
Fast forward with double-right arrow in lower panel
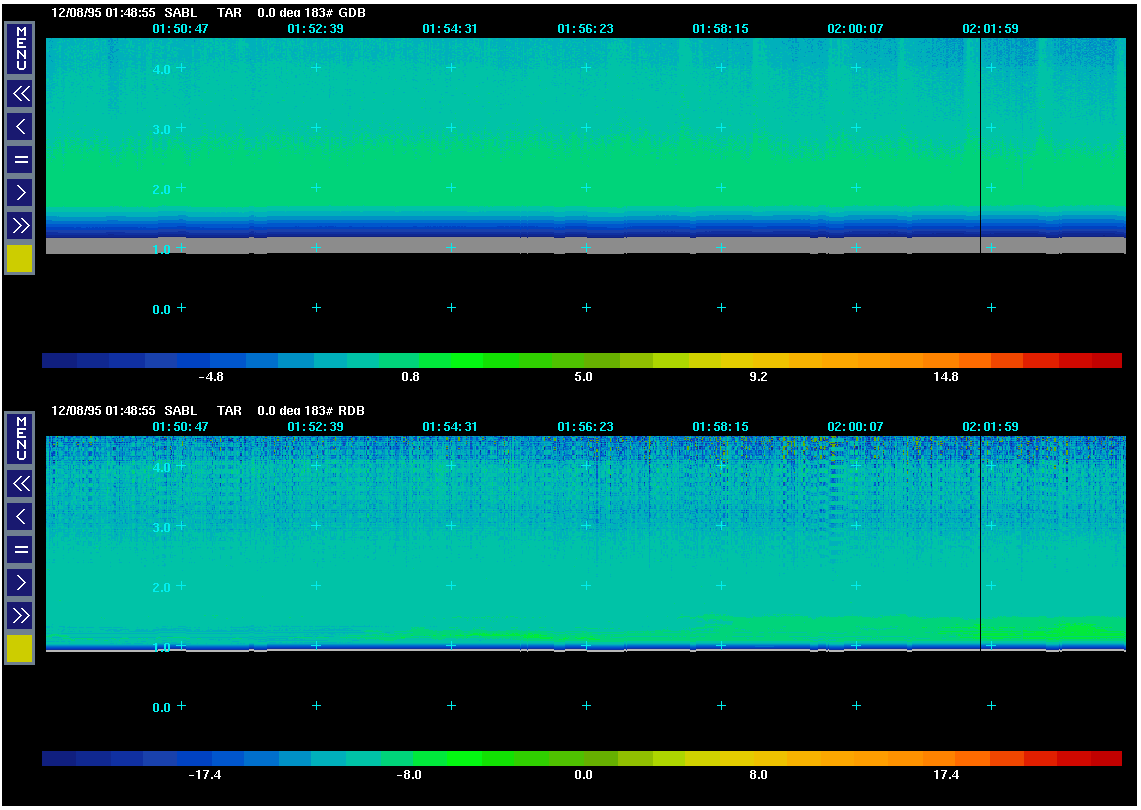(20, 614)
